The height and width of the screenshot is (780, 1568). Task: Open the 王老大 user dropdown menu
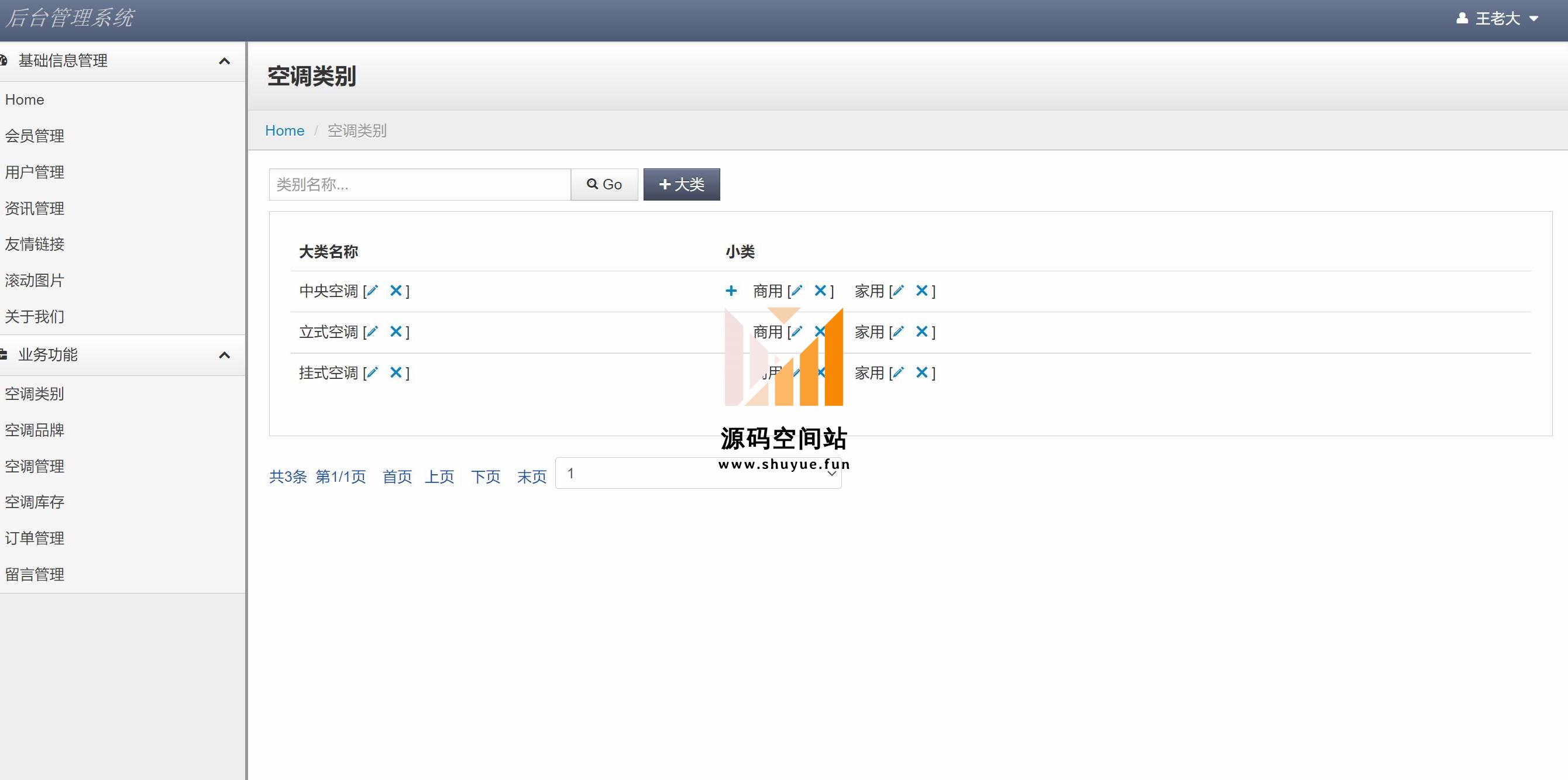point(1497,19)
